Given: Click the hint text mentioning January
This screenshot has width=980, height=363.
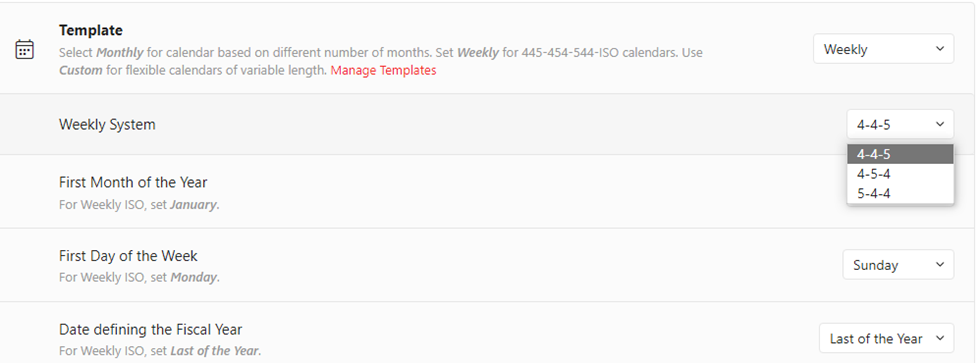Looking at the screenshot, I should pyautogui.click(x=139, y=204).
